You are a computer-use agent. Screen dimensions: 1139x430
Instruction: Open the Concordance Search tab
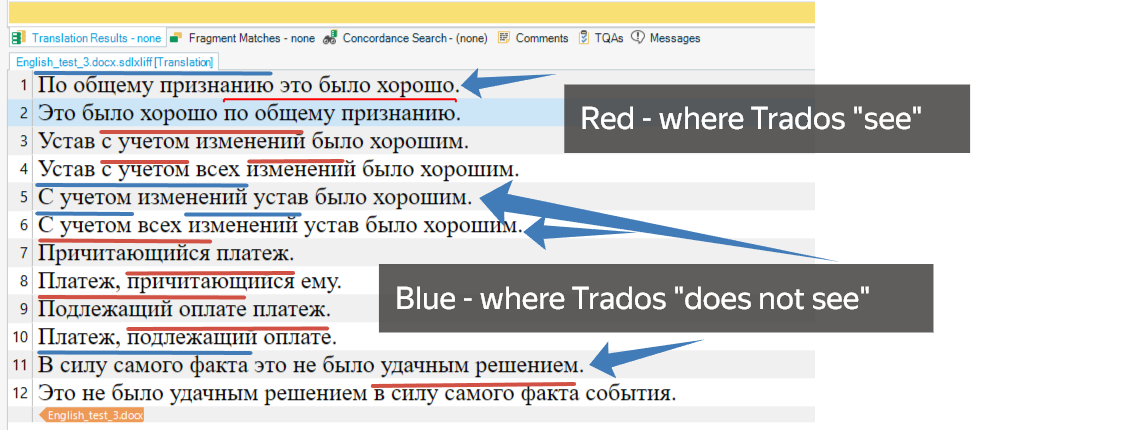(x=405, y=38)
